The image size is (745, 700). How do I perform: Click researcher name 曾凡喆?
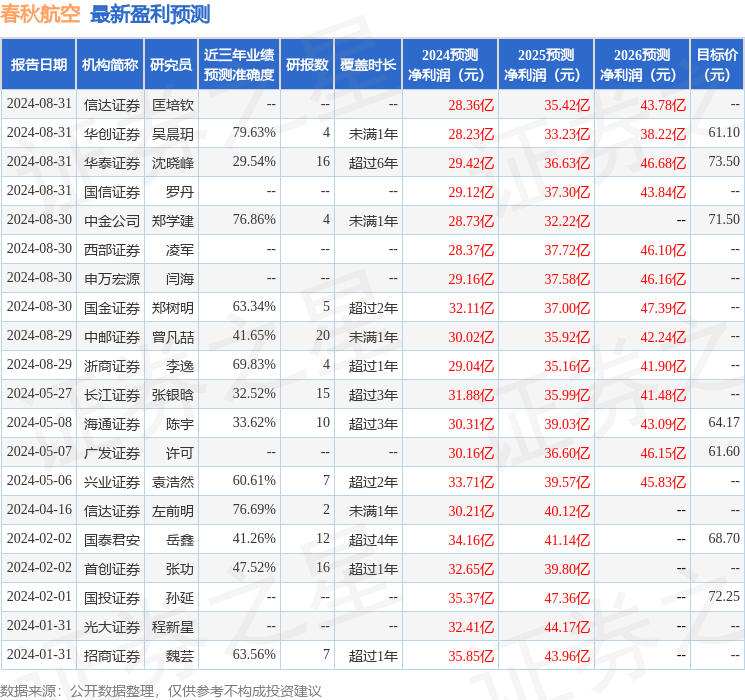pyautogui.click(x=172, y=337)
